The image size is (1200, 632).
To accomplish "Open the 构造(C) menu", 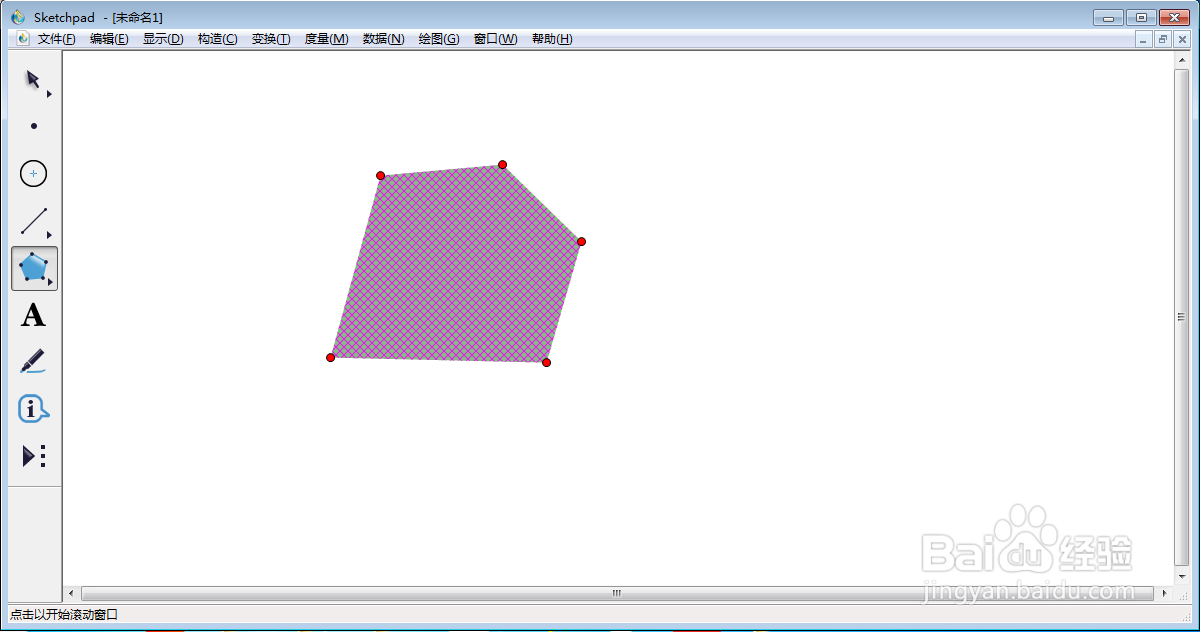I will tap(217, 39).
